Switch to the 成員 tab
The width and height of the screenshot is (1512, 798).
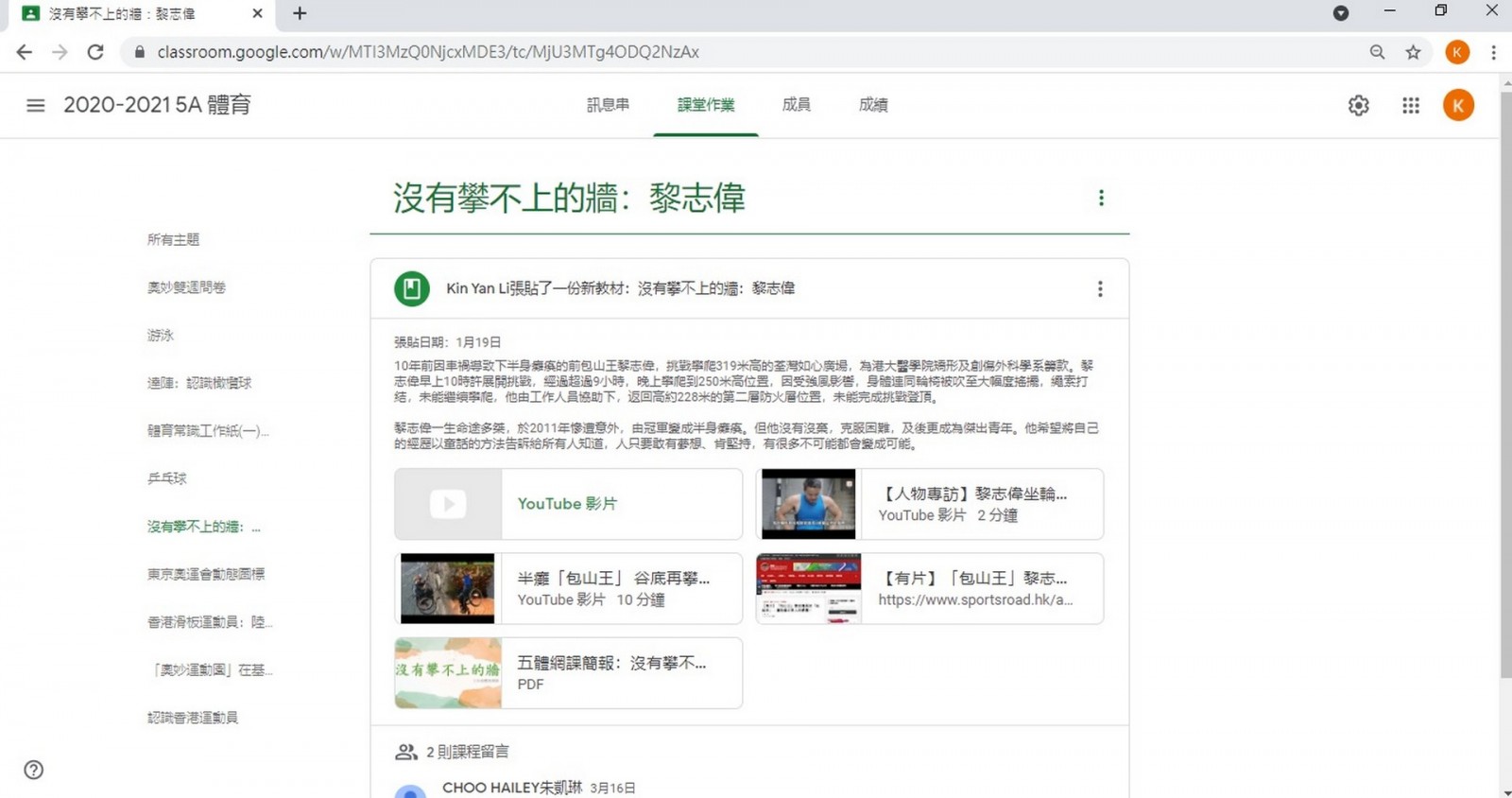coord(796,105)
